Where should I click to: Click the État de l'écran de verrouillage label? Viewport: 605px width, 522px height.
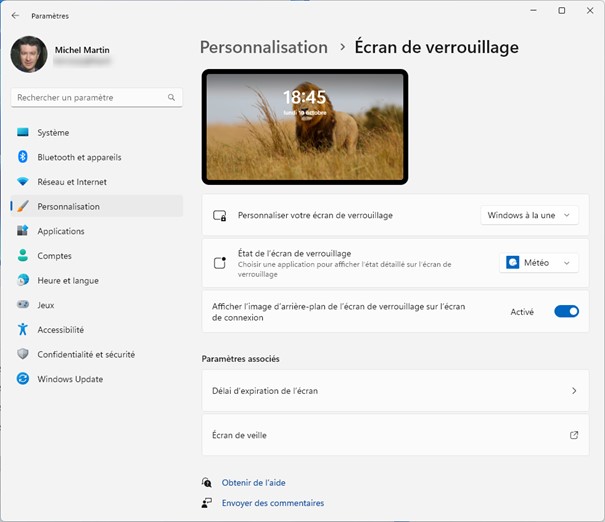294,253
